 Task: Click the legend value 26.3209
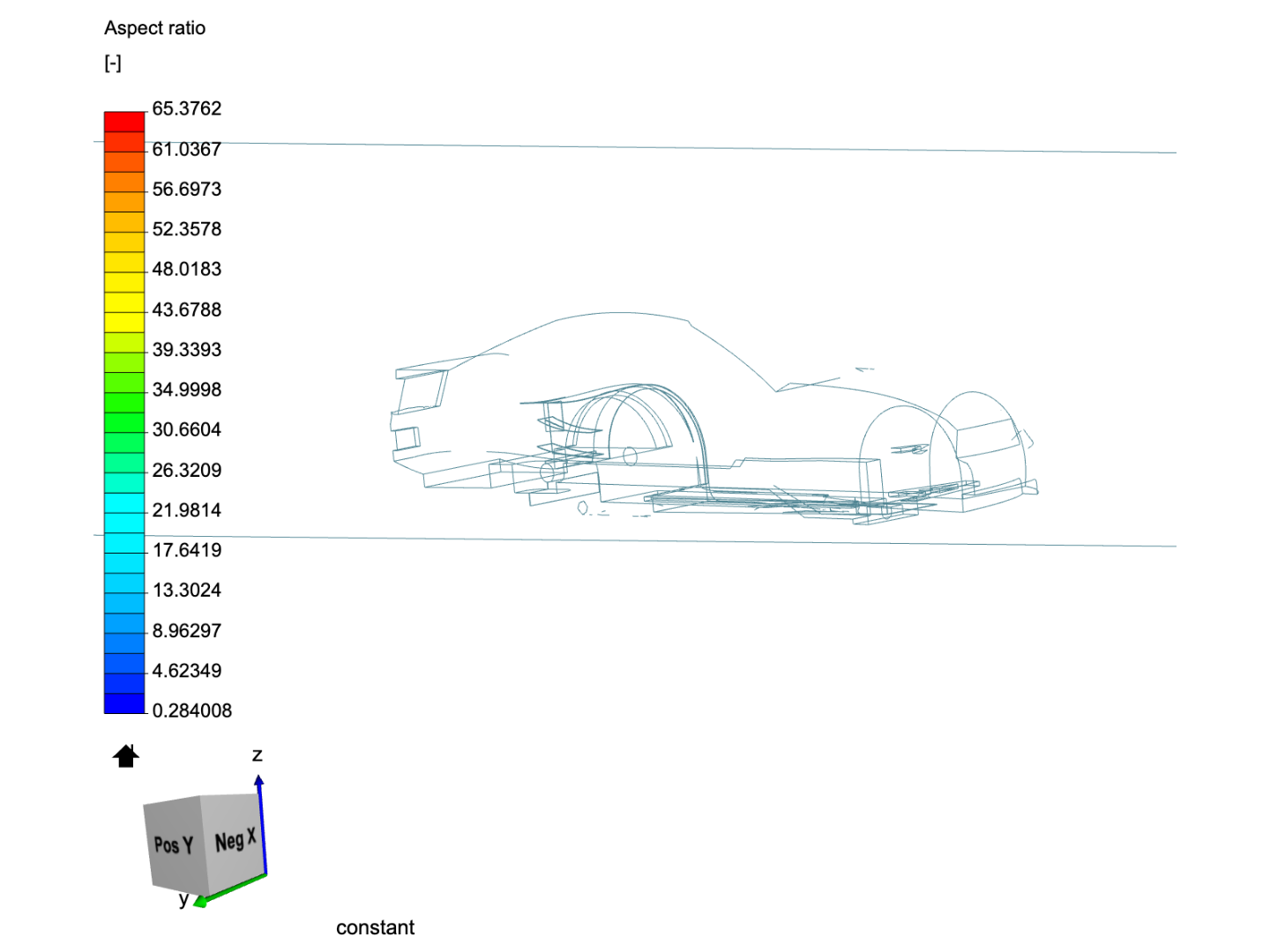(x=187, y=470)
